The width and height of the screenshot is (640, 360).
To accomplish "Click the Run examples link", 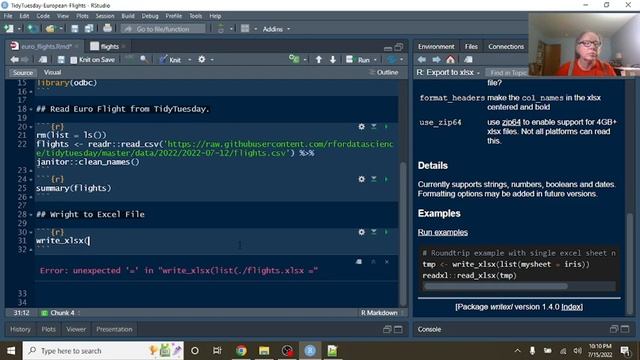I will click(x=442, y=232).
